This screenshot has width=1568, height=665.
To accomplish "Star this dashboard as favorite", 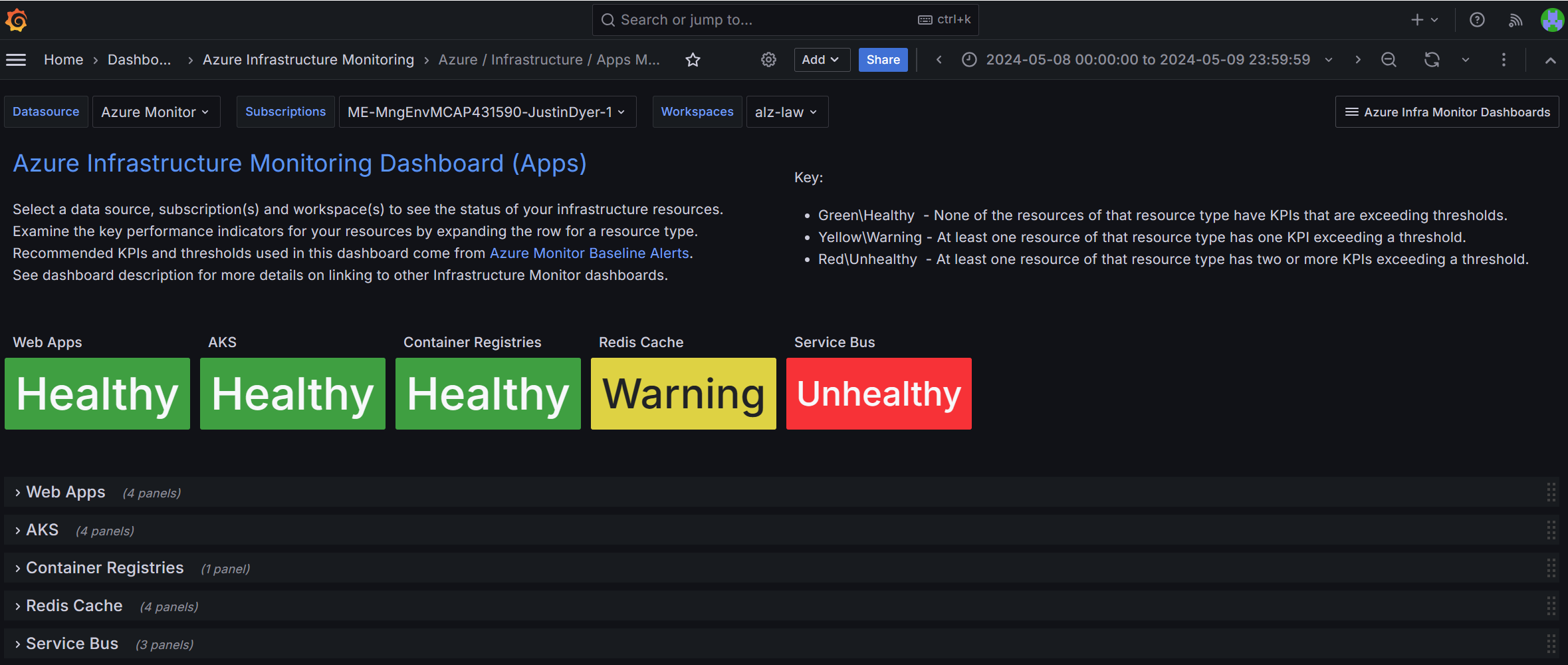I will point(693,60).
